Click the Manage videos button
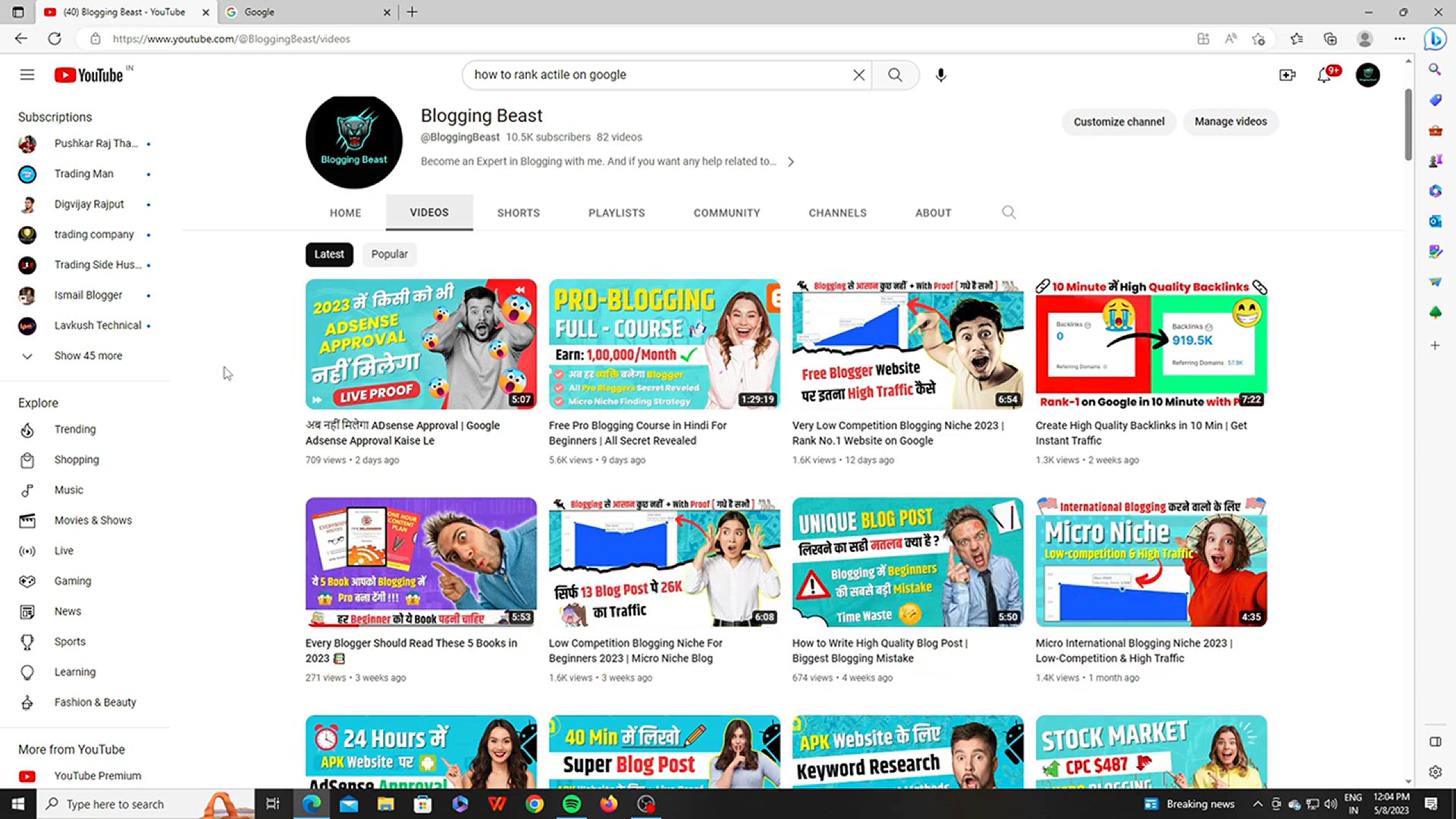 [x=1230, y=121]
